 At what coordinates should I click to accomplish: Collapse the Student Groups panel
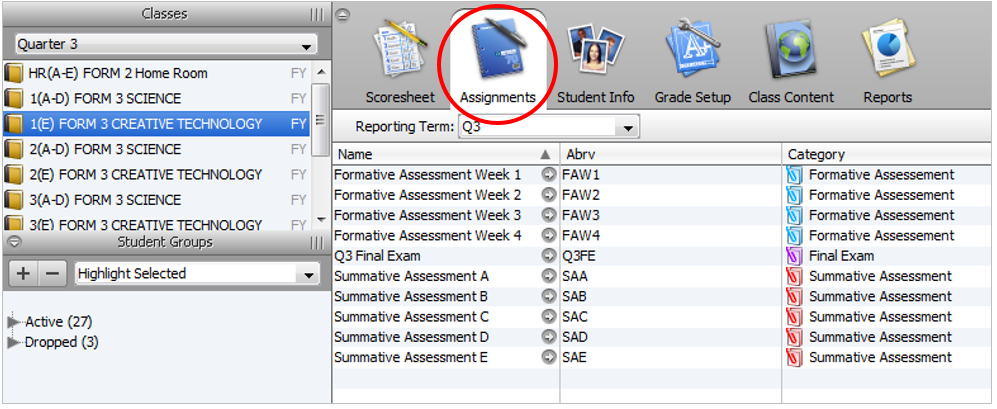(x=16, y=242)
